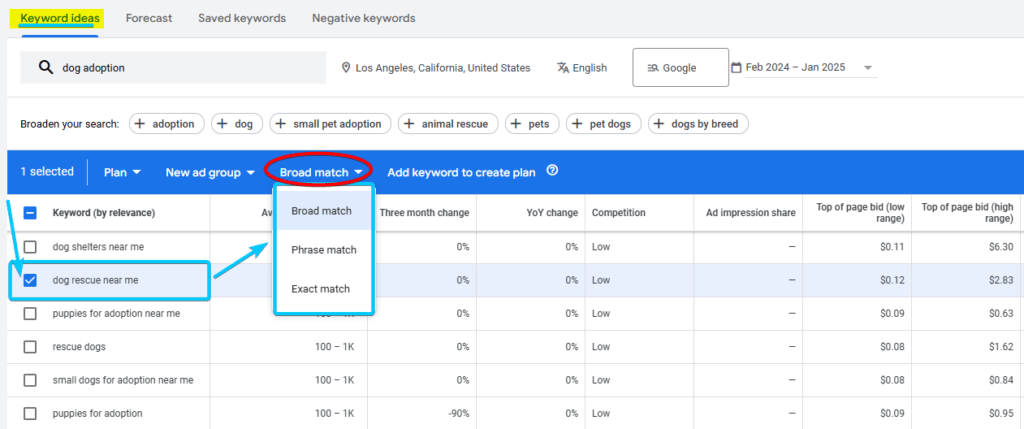Click the $0.63 high range bid
Screen dimensions: 1024x429
click(1000, 313)
